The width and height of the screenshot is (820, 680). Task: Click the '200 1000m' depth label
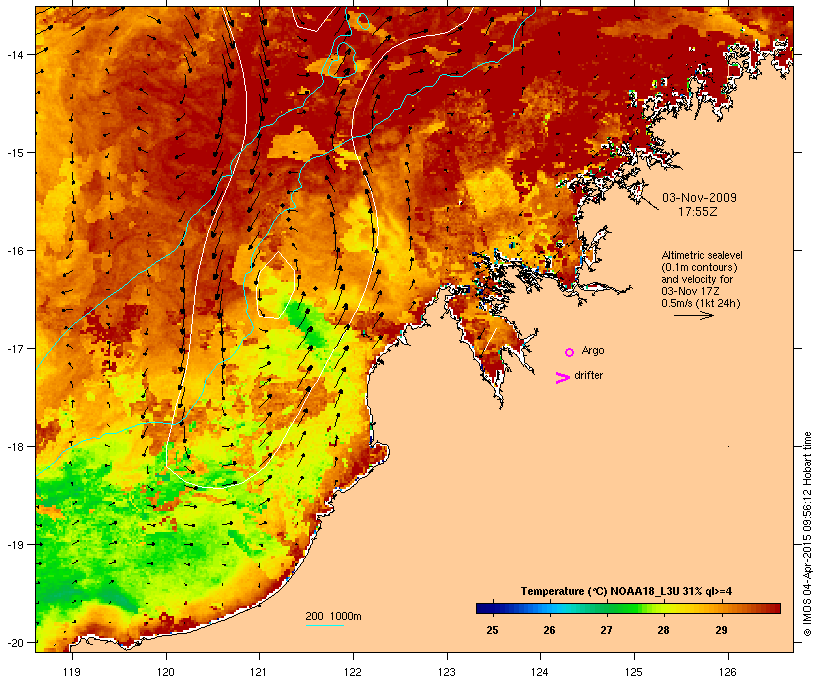333,616
